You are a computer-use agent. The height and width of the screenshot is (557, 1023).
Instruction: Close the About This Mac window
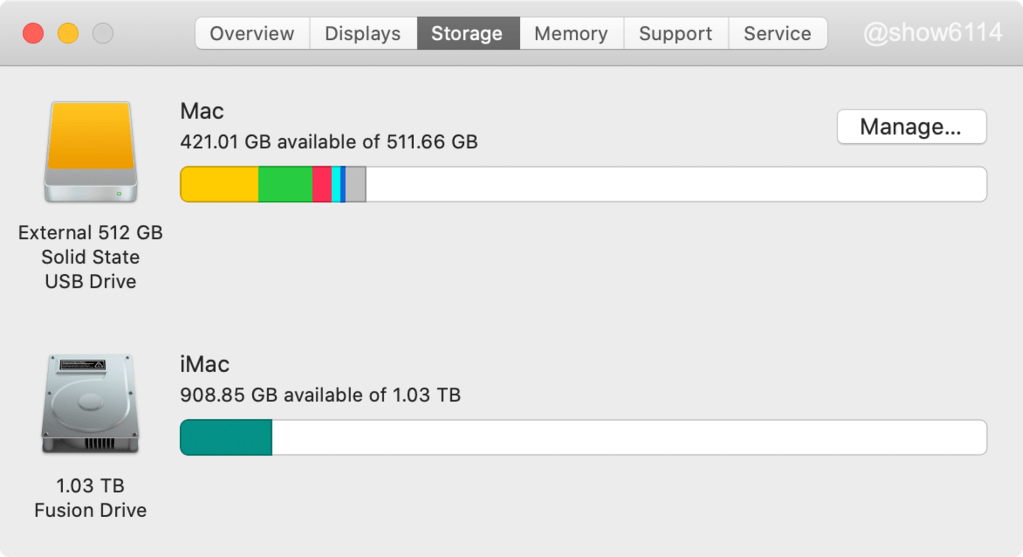[33, 33]
